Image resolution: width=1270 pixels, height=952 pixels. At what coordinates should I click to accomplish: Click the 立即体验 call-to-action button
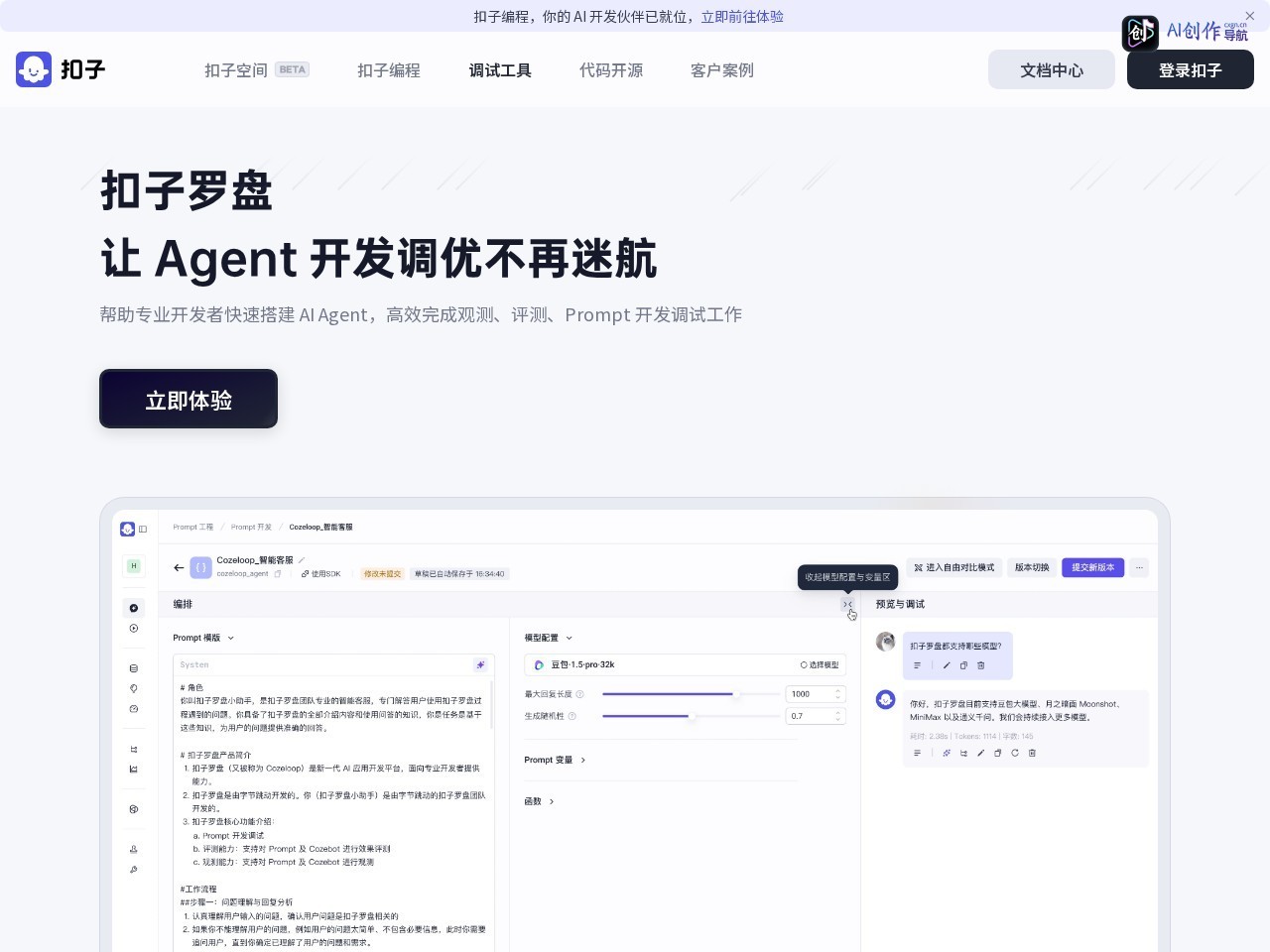coord(189,399)
